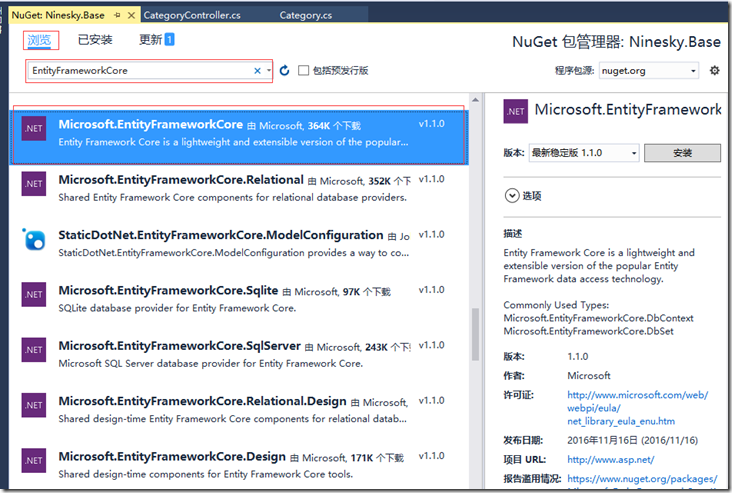This screenshot has height=493, width=732.
Task: Click the pin icon on NuGet tab
Action: [117, 15]
